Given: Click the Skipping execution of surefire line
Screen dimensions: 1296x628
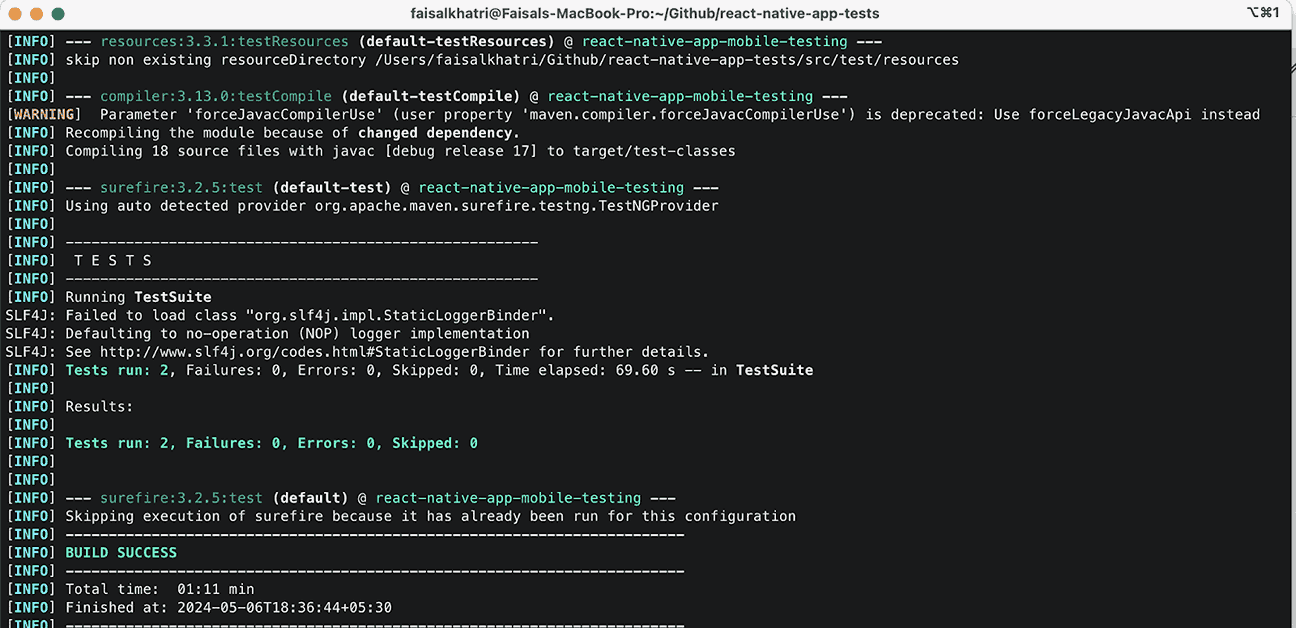Looking at the screenshot, I should pyautogui.click(x=430, y=515).
